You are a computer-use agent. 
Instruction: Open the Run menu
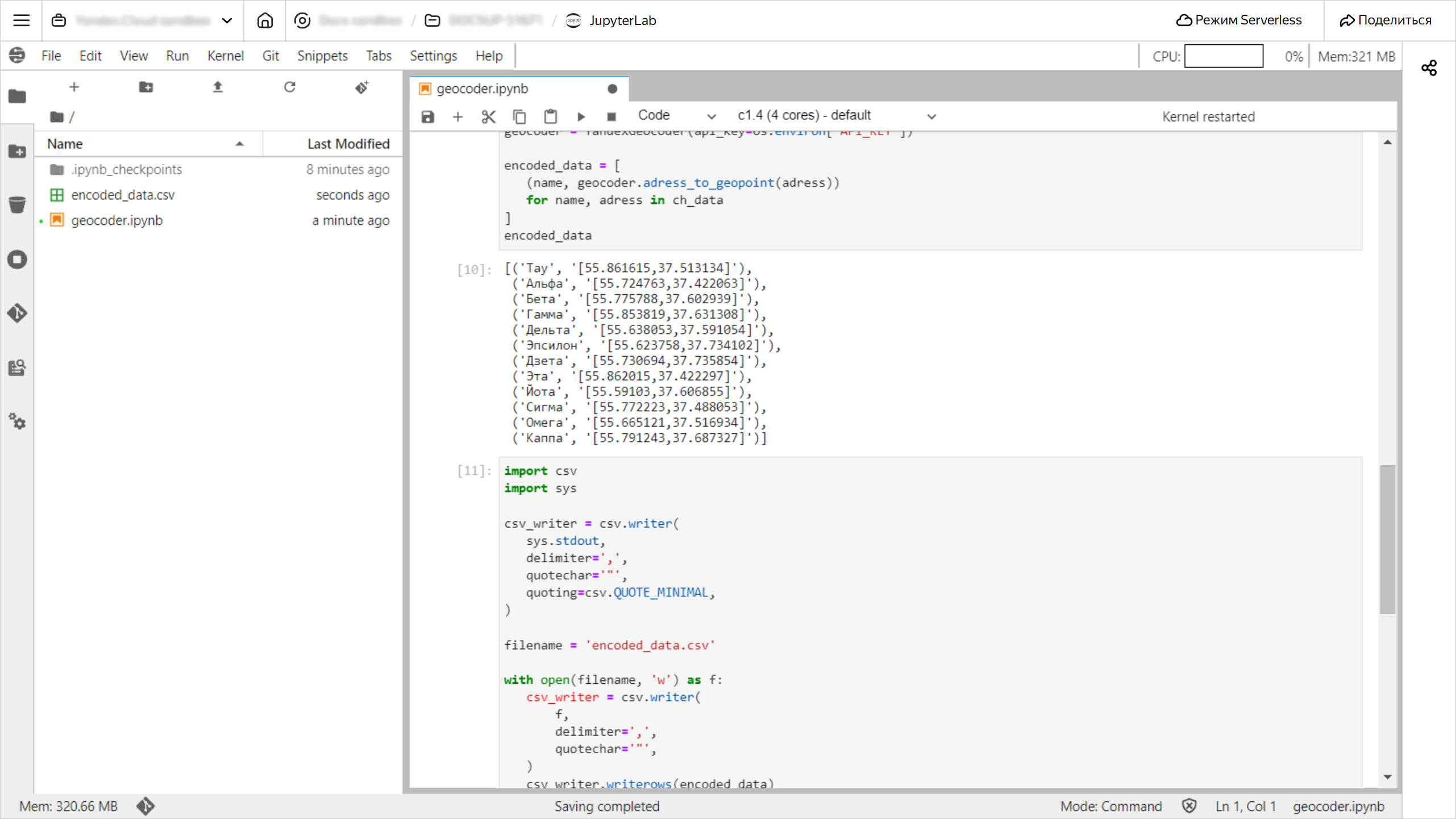point(177,55)
